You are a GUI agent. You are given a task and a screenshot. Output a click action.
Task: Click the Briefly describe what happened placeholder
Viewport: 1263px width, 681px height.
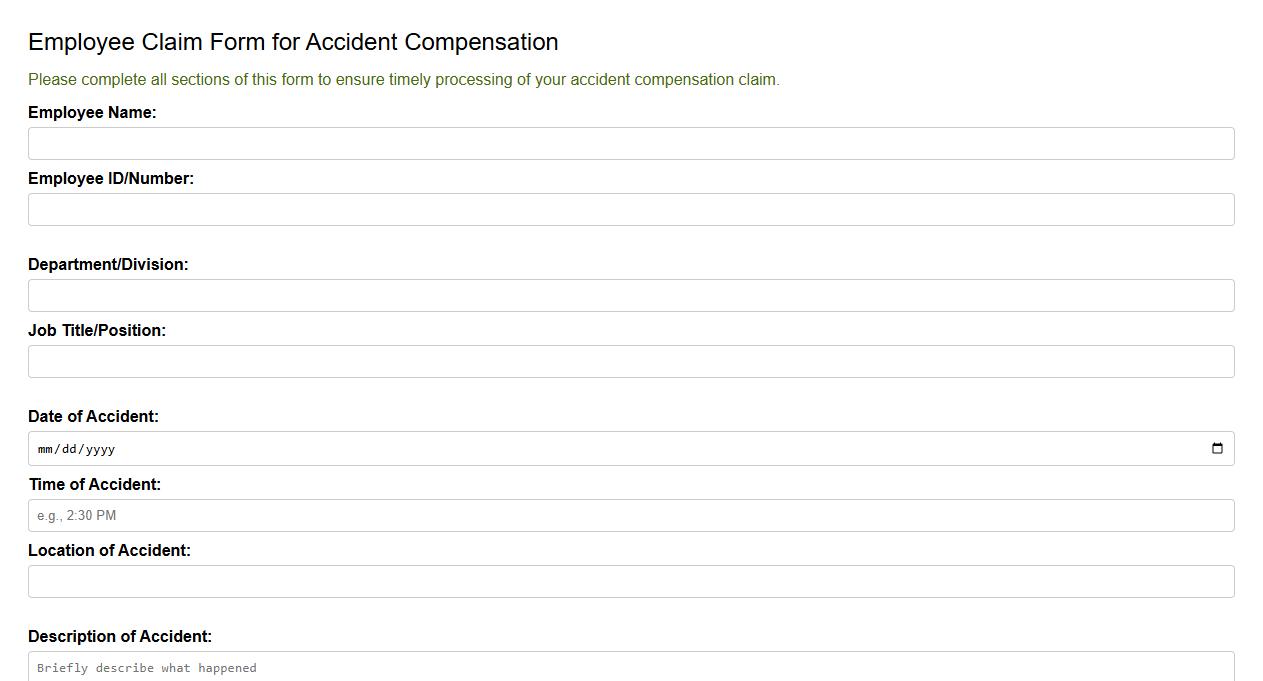(x=146, y=667)
